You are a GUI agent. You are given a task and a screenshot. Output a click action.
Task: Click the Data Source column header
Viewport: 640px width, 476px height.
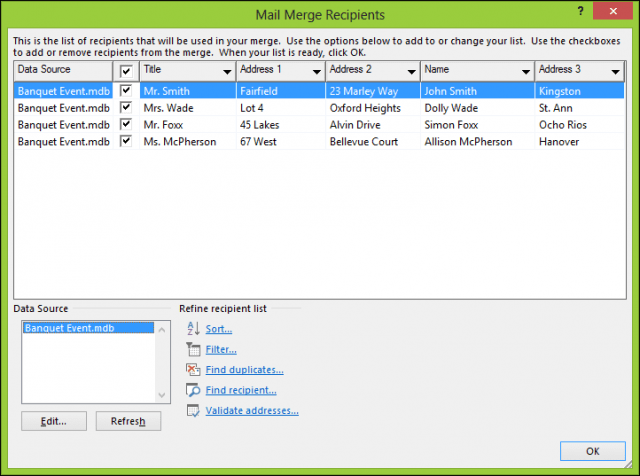click(63, 71)
